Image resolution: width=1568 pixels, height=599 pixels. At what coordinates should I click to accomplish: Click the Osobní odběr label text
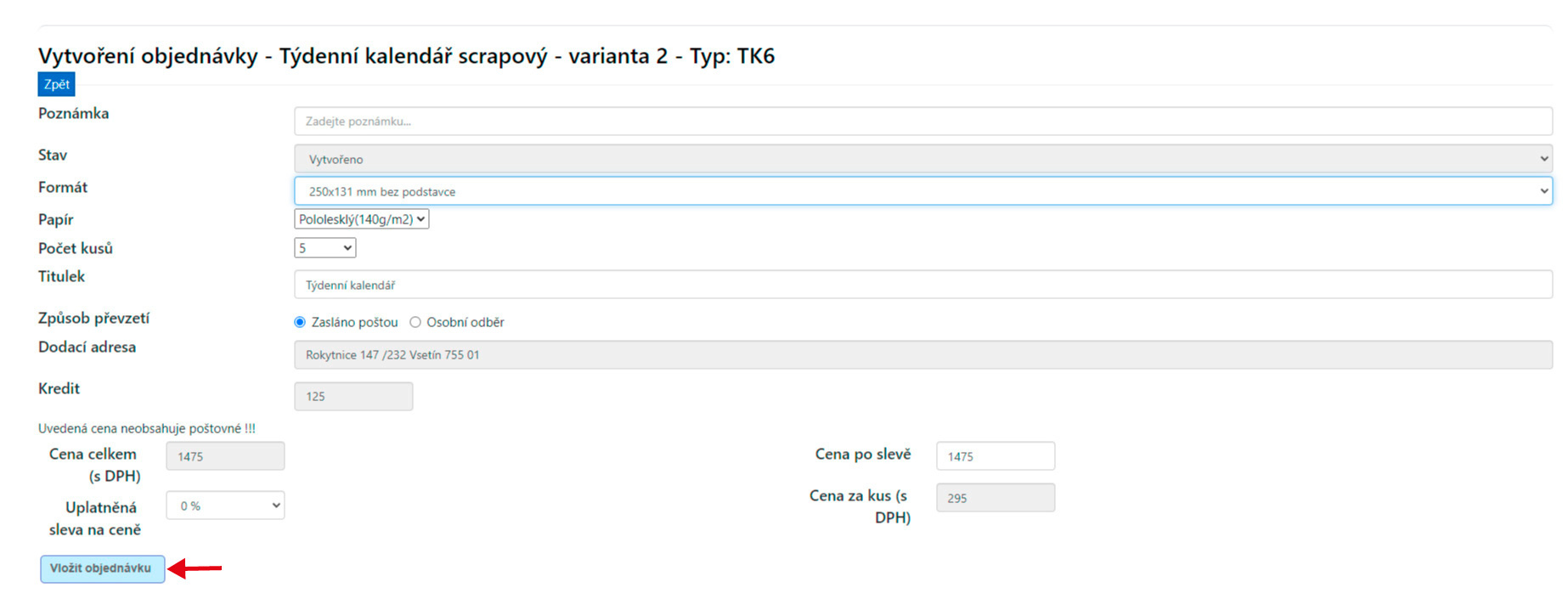[465, 322]
